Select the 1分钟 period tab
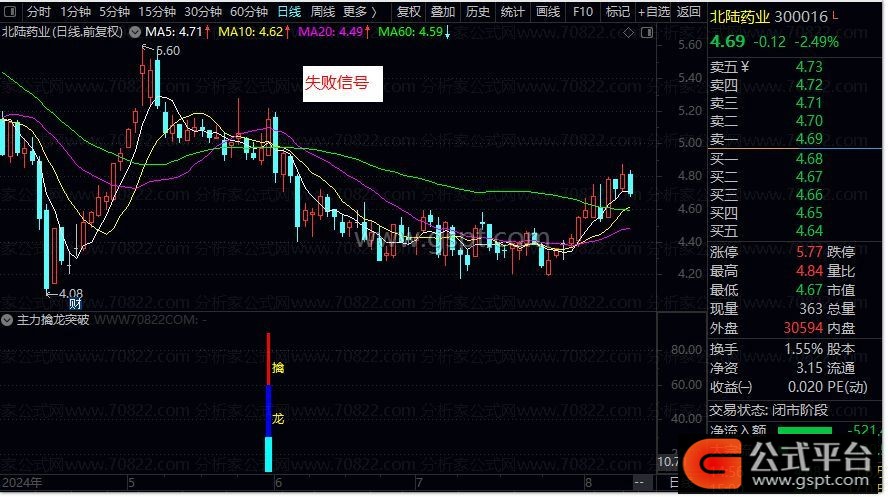888x497 pixels. click(x=75, y=11)
